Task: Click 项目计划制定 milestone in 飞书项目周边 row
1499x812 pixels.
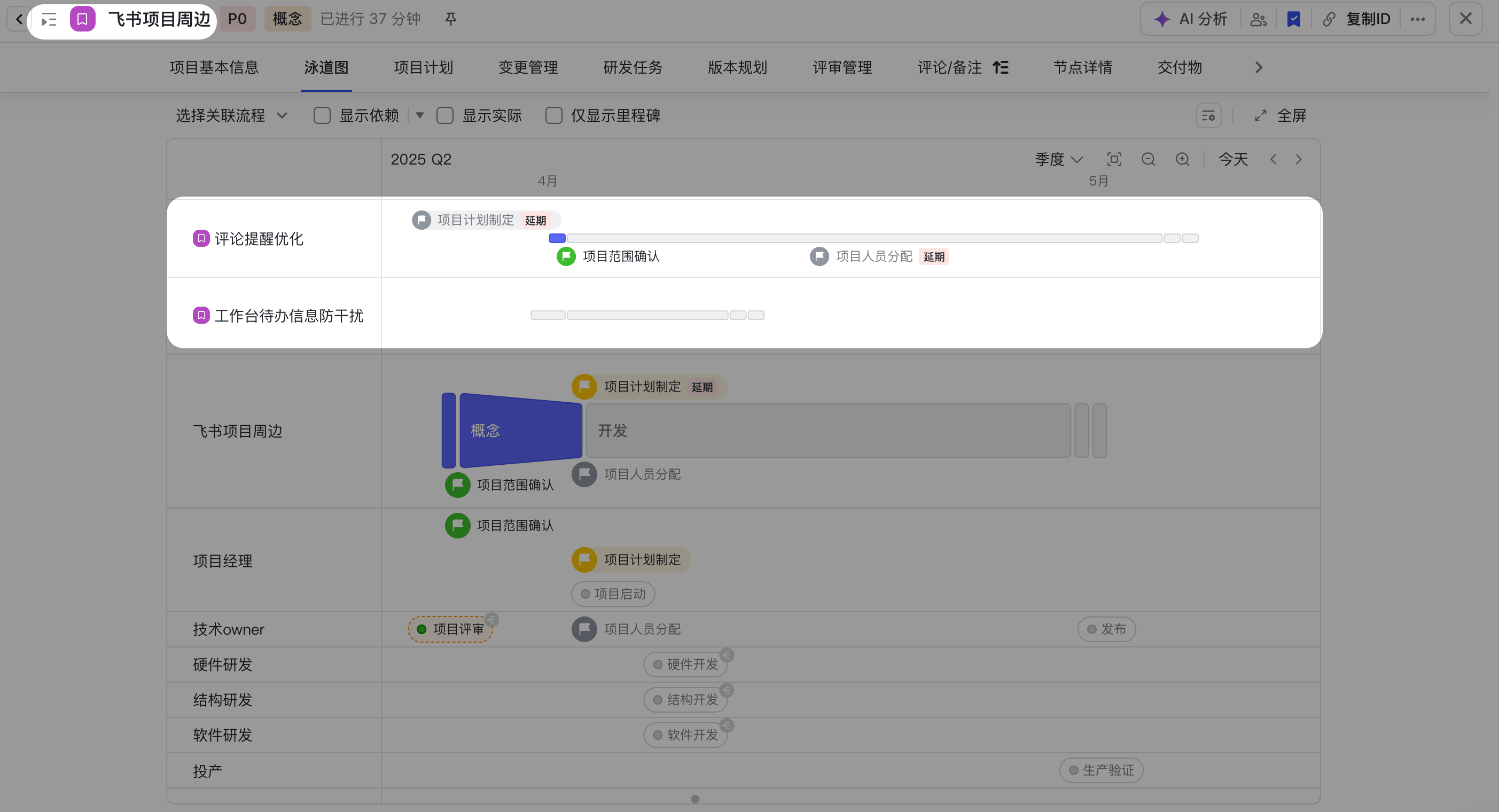Action: (649, 387)
